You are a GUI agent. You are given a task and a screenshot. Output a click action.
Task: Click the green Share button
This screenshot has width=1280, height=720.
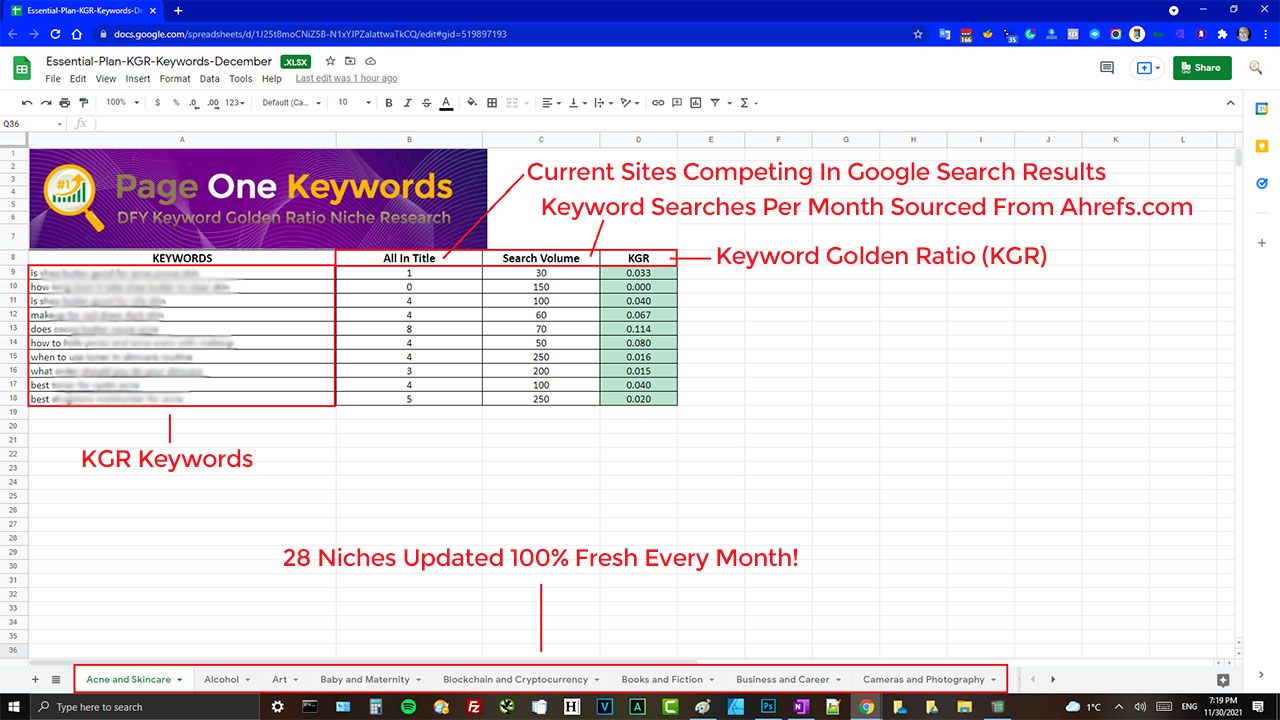(x=1202, y=68)
